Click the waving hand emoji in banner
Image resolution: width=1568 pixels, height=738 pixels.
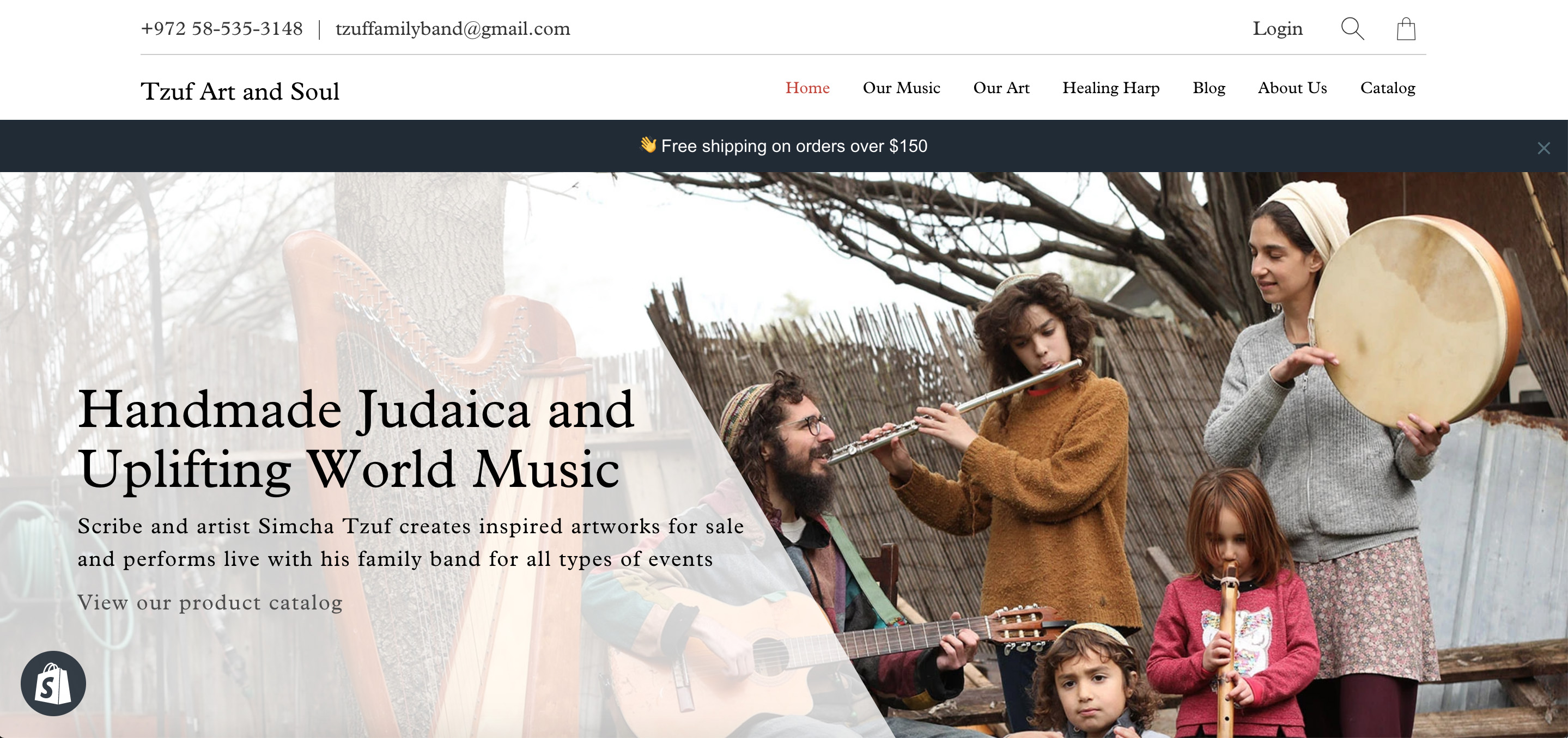pos(648,145)
